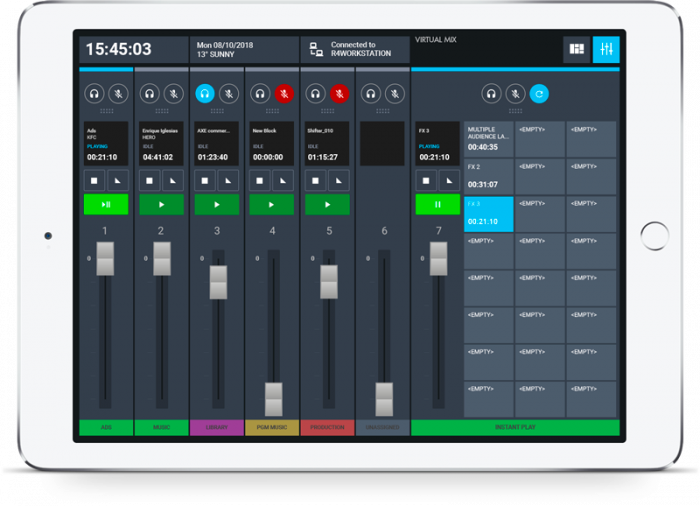Stop playback on channel 4
This screenshot has width=700, height=506.
coord(260,180)
